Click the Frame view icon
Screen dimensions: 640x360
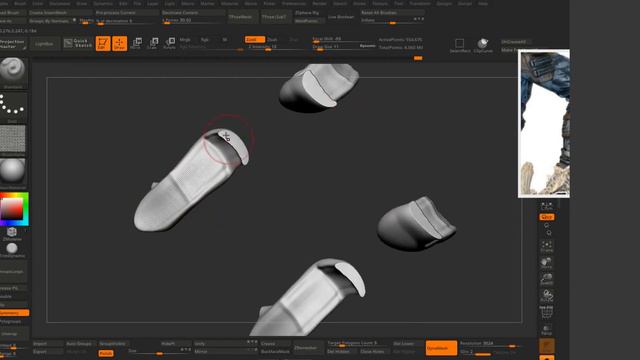coord(547,246)
